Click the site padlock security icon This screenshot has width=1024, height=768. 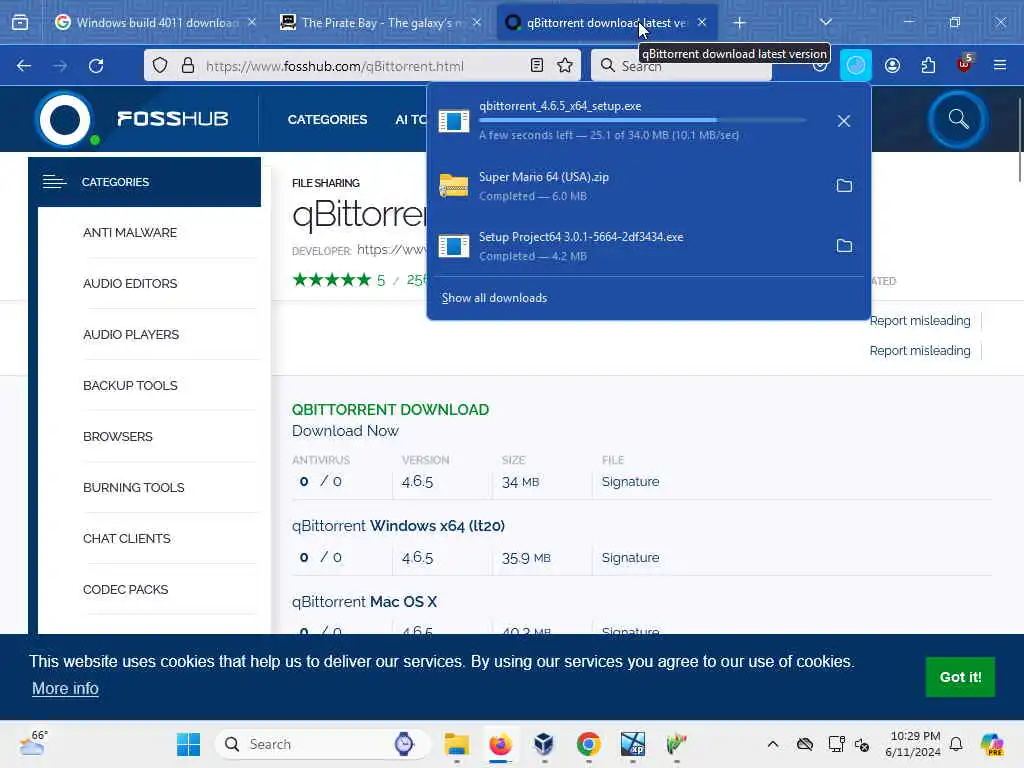188,66
